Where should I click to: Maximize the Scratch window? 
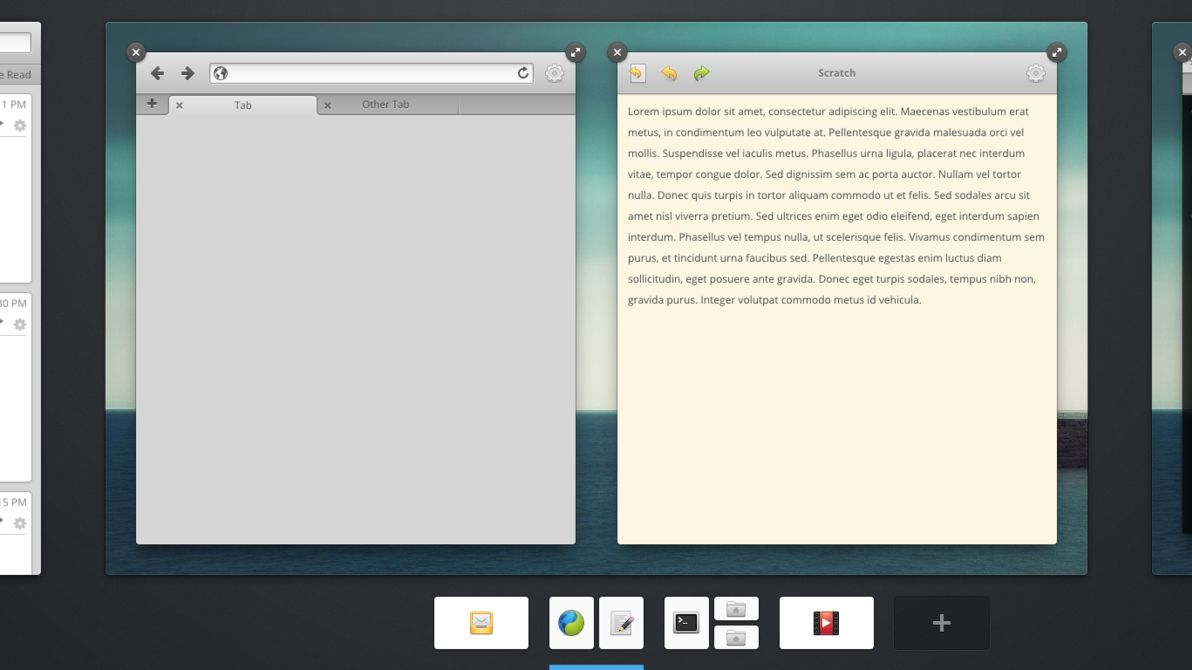[1056, 52]
